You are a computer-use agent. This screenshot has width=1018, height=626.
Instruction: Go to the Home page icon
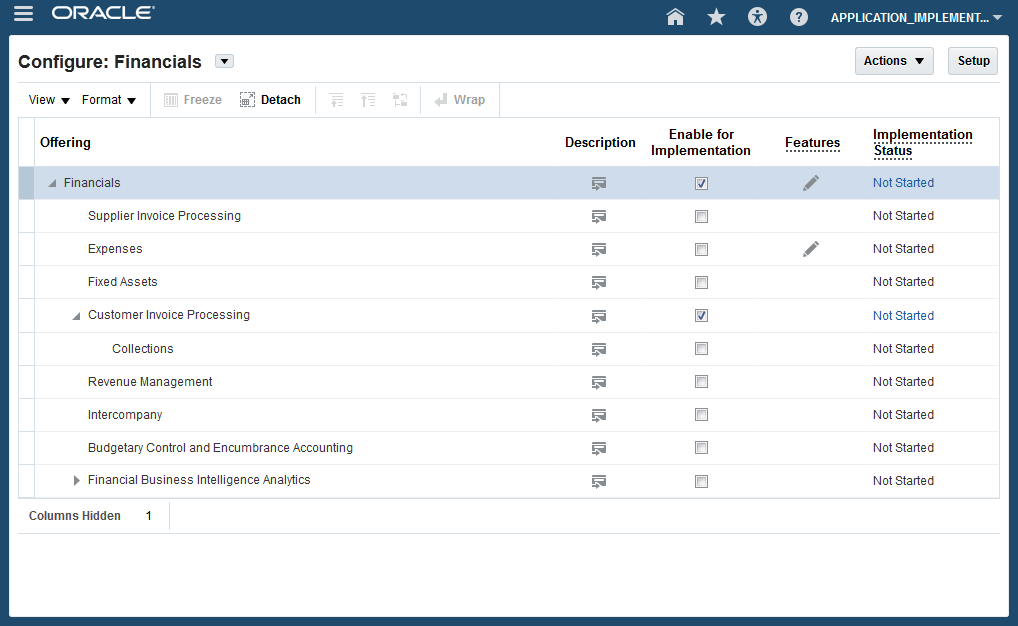tap(675, 16)
